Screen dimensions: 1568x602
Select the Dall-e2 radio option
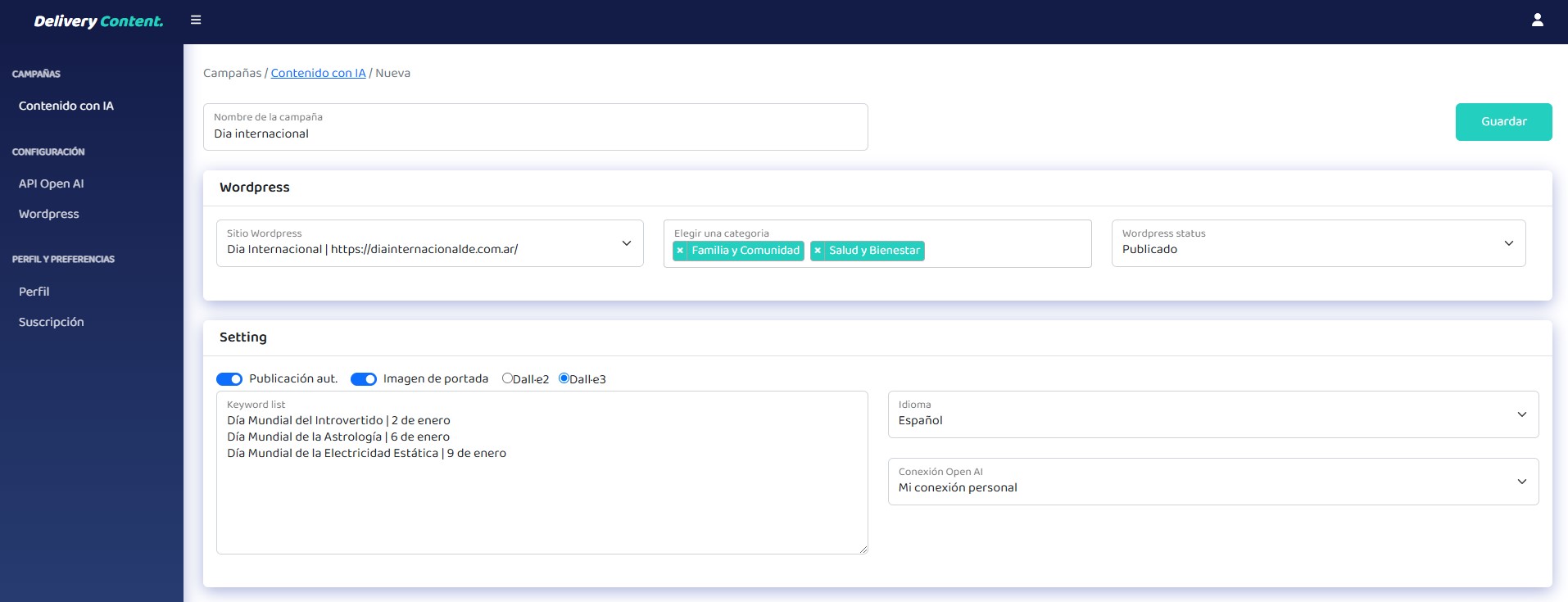tap(507, 378)
